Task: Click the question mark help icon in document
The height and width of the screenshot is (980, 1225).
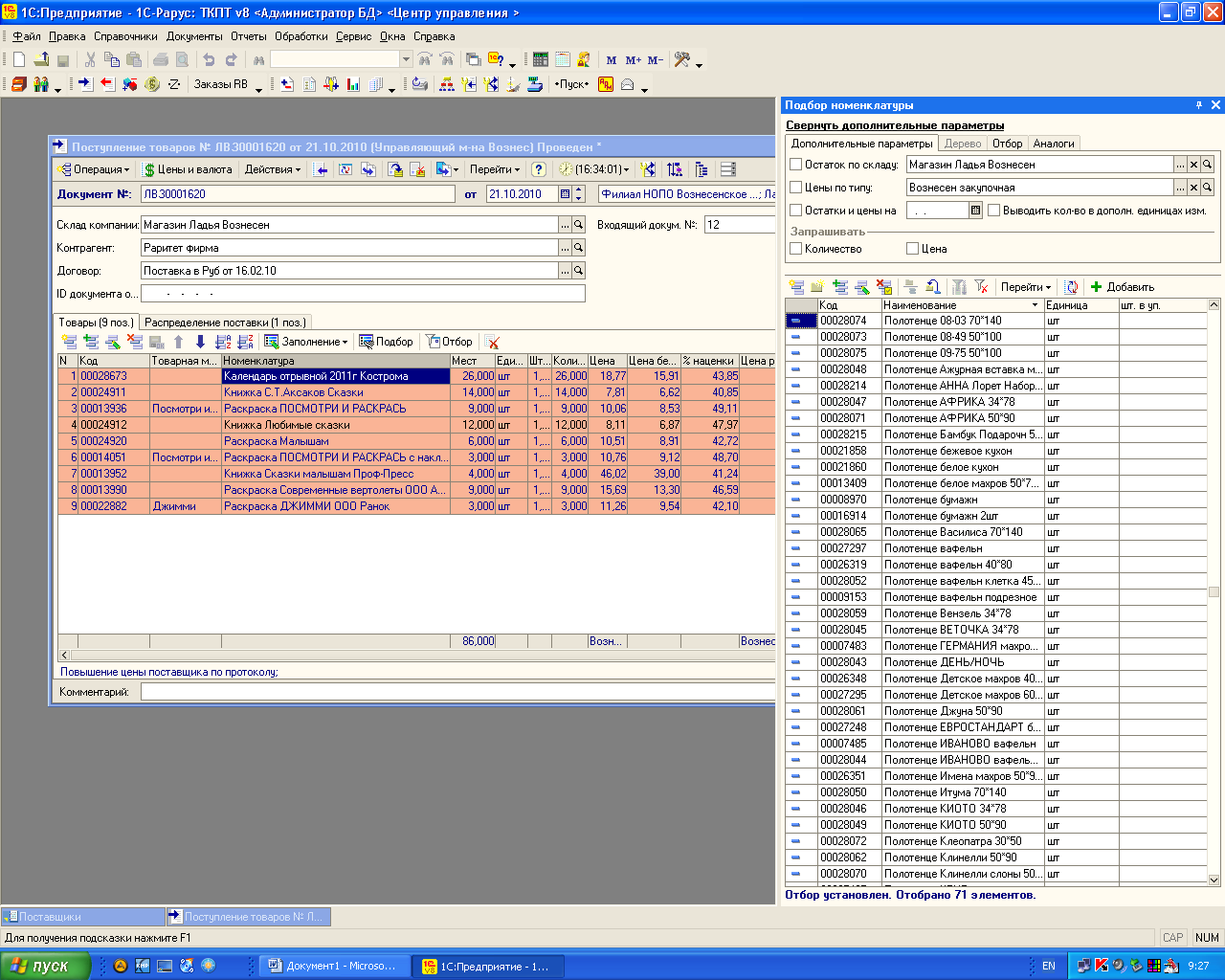Action: point(539,169)
